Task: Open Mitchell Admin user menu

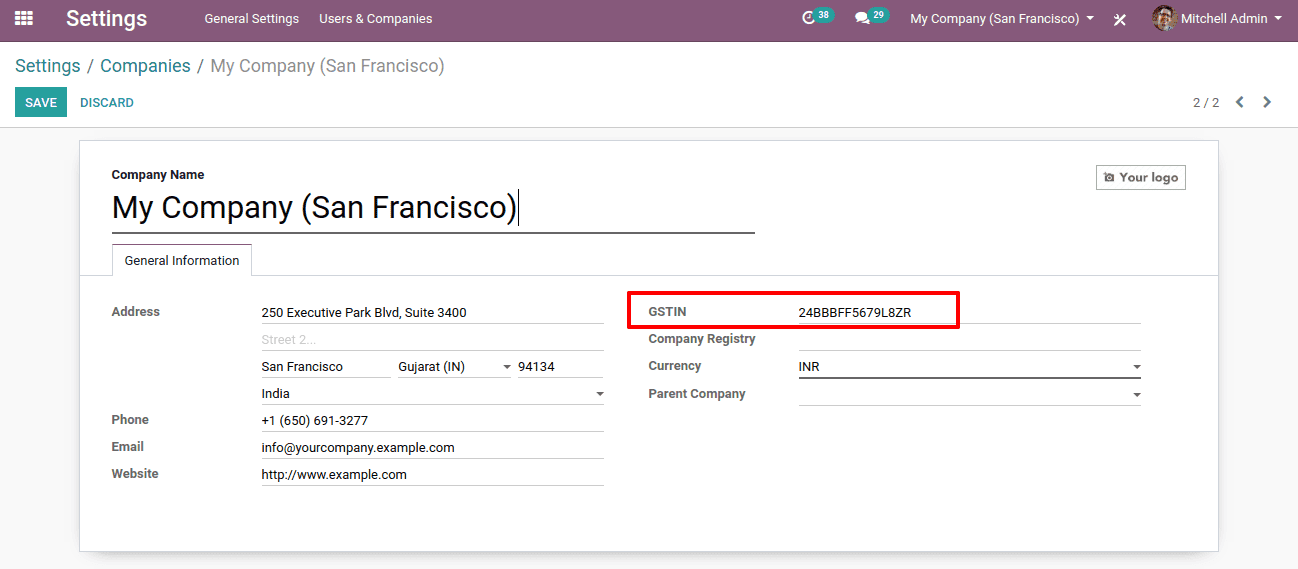Action: 1217,18
